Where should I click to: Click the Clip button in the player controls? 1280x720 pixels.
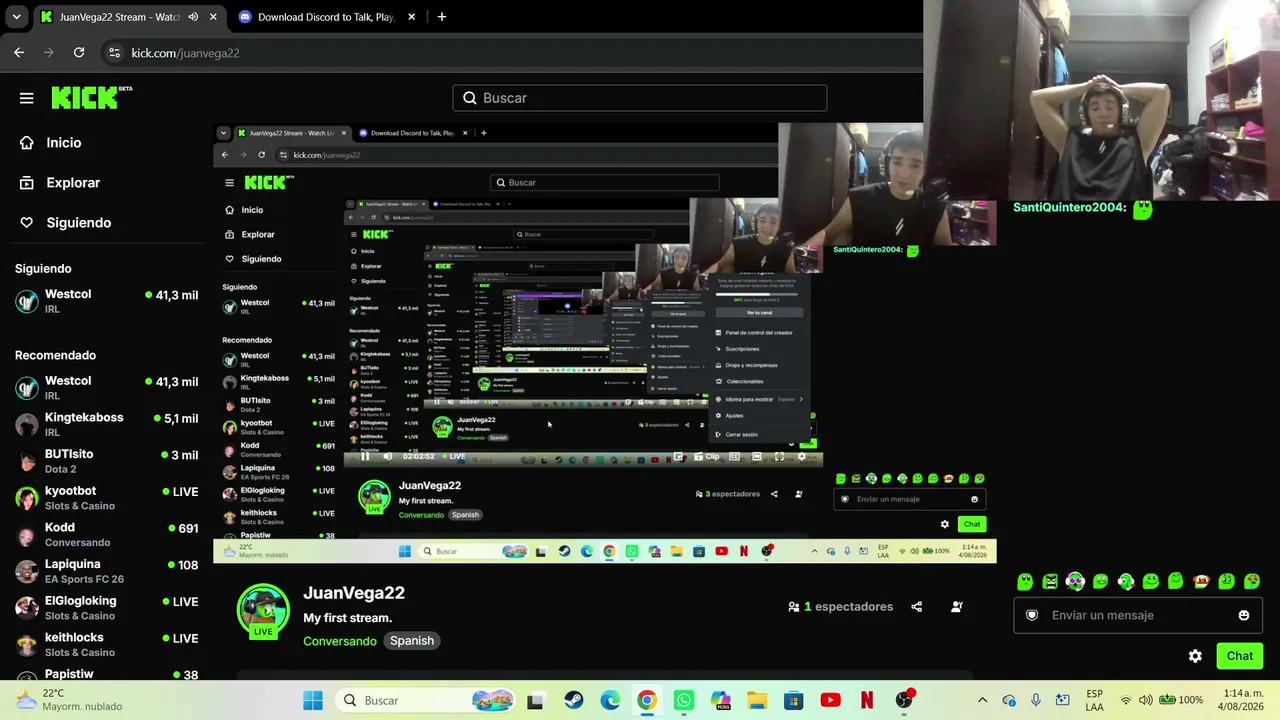coord(708,457)
